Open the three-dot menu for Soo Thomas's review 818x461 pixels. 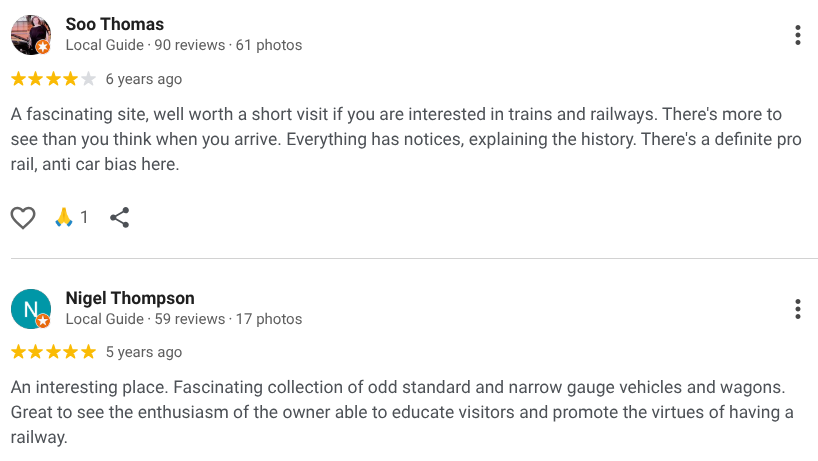coord(797,35)
